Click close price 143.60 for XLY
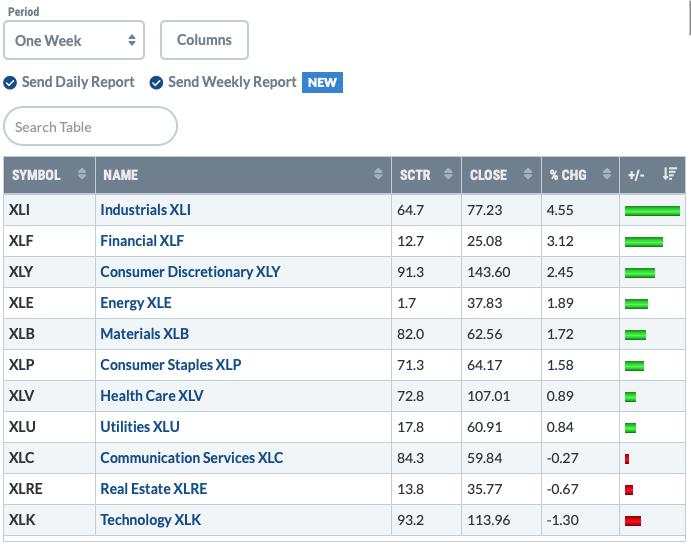The width and height of the screenshot is (691, 547). click(489, 272)
